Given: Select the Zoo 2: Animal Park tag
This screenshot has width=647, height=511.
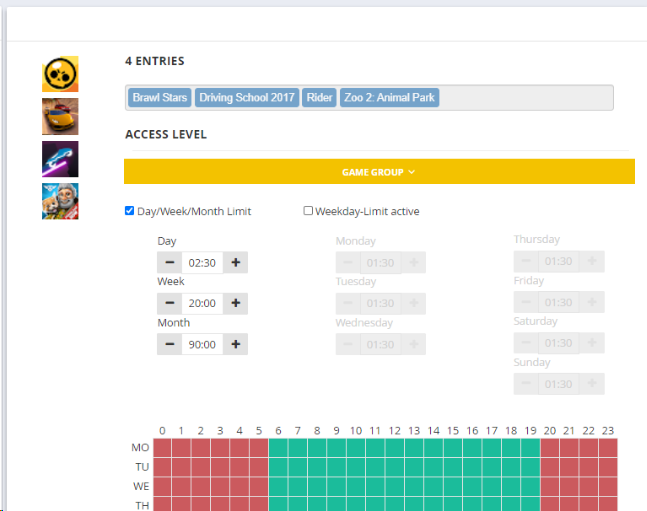Looking at the screenshot, I should [x=389, y=98].
